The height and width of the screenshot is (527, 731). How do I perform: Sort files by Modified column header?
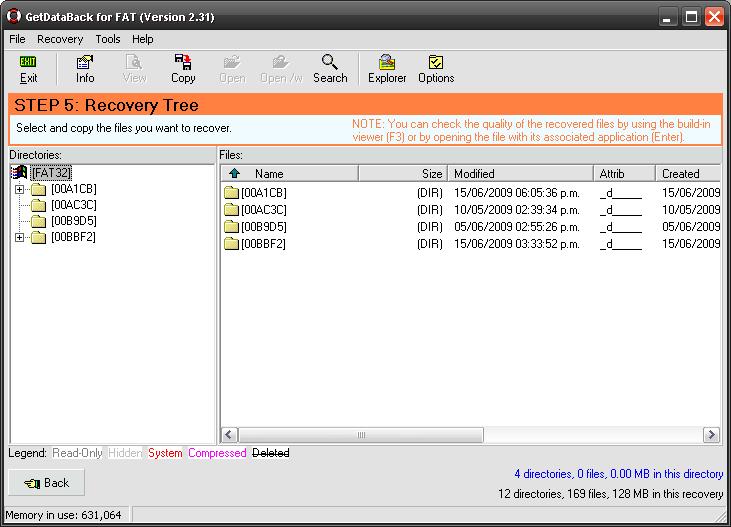pos(520,173)
